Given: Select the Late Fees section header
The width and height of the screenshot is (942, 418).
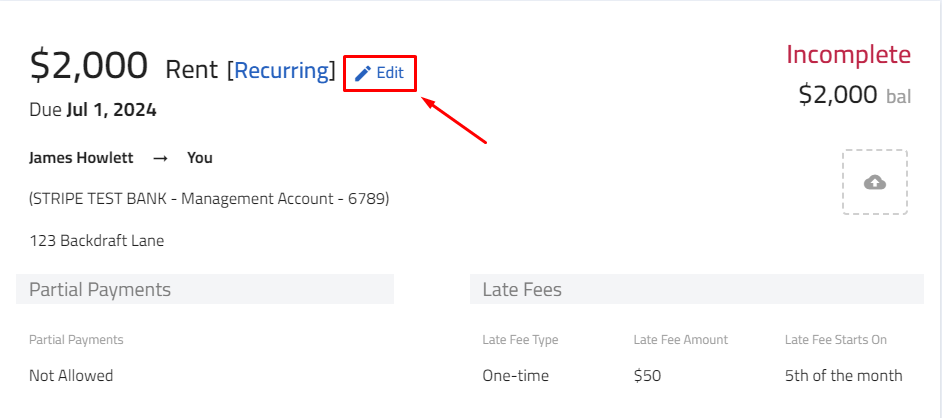Looking at the screenshot, I should click(x=697, y=289).
